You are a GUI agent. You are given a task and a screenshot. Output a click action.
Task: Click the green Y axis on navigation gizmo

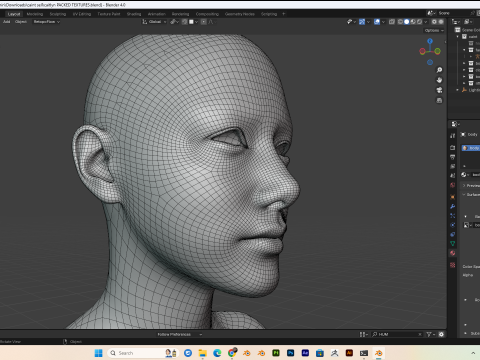pos(437,51)
